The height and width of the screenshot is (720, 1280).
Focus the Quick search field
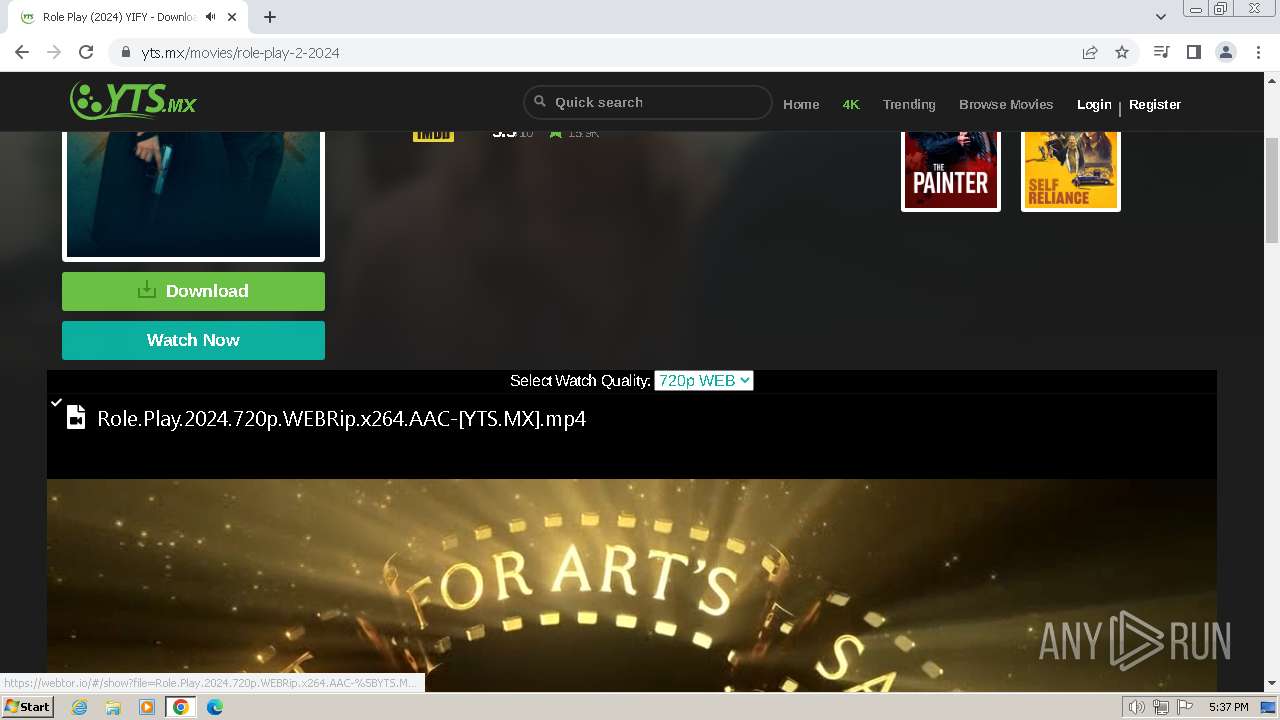pyautogui.click(x=648, y=102)
